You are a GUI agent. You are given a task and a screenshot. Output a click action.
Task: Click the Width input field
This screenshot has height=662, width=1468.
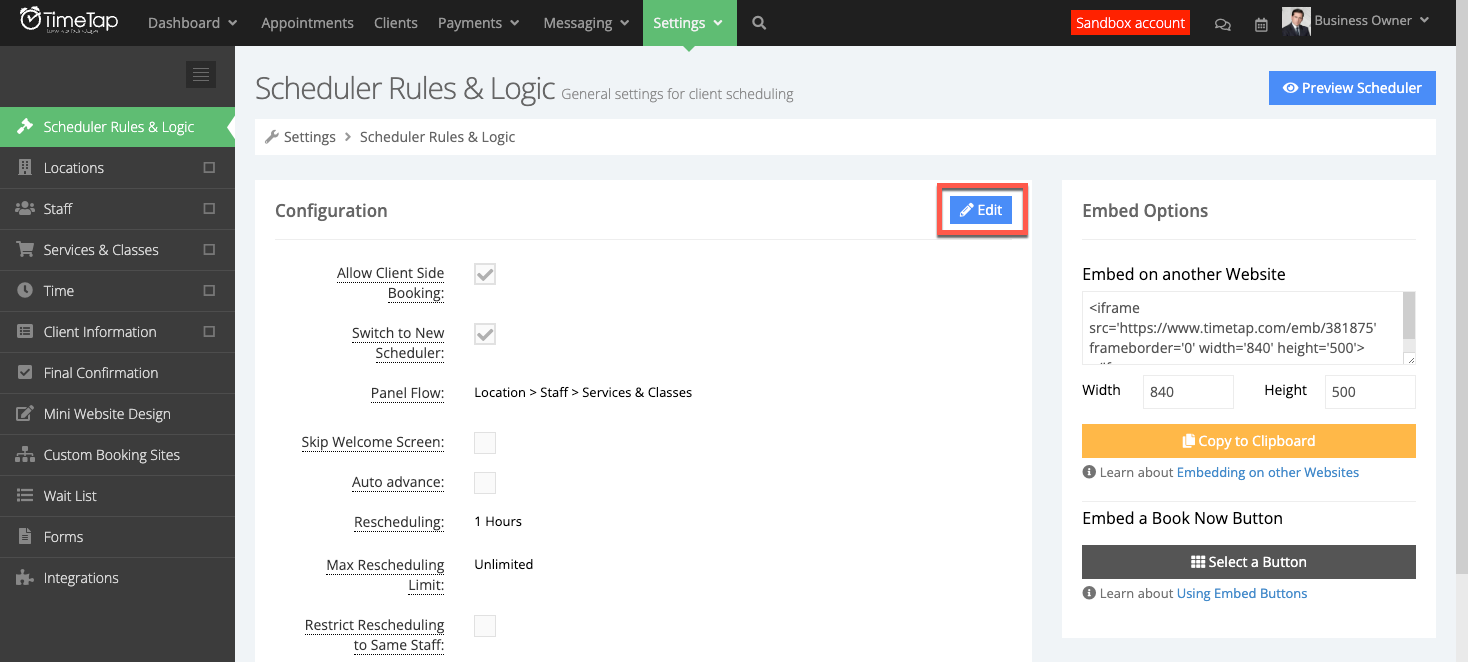[1188, 392]
